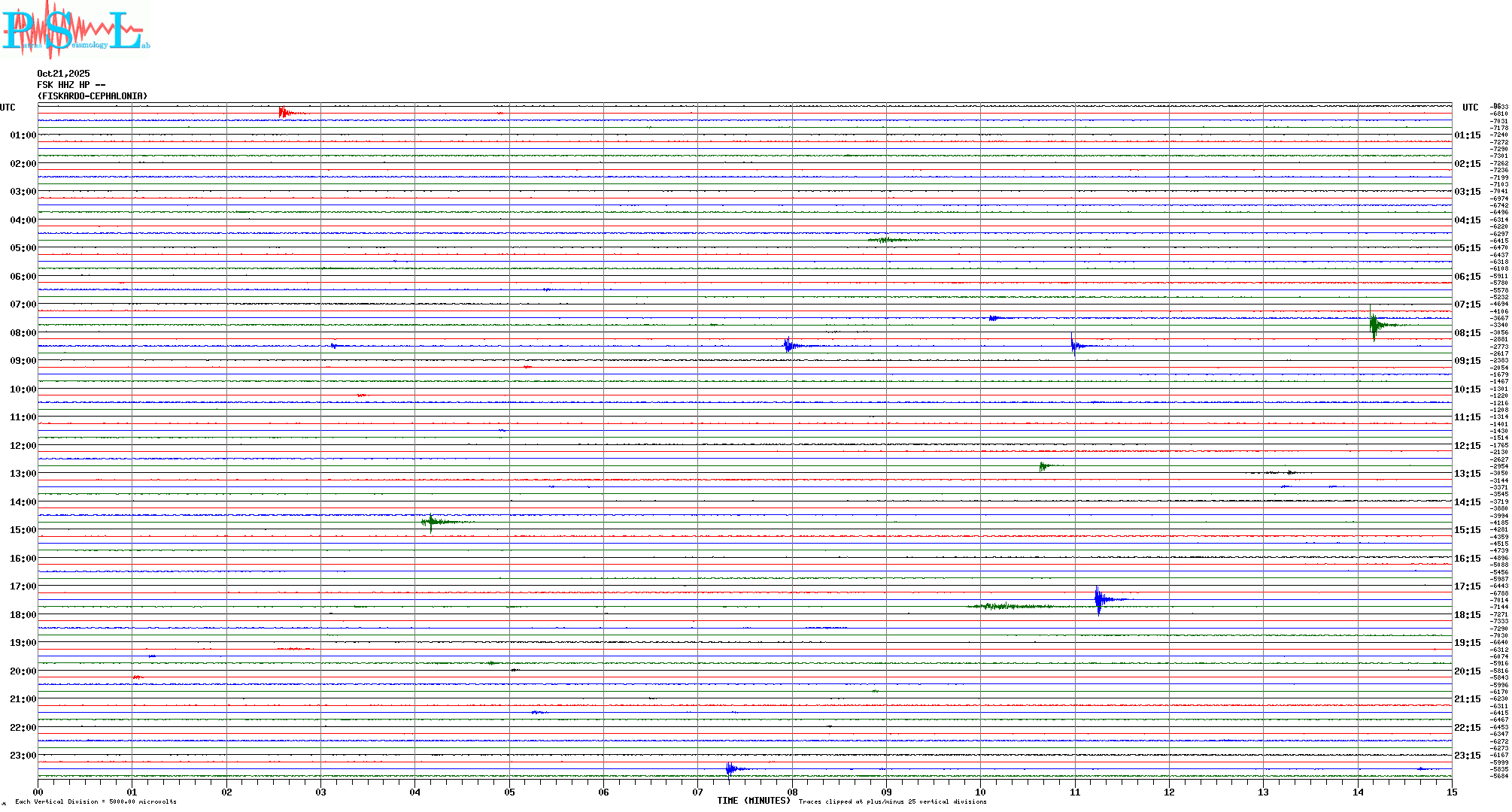Click the green event near minute 04
Screen dimensions: 1512x812
click(431, 522)
